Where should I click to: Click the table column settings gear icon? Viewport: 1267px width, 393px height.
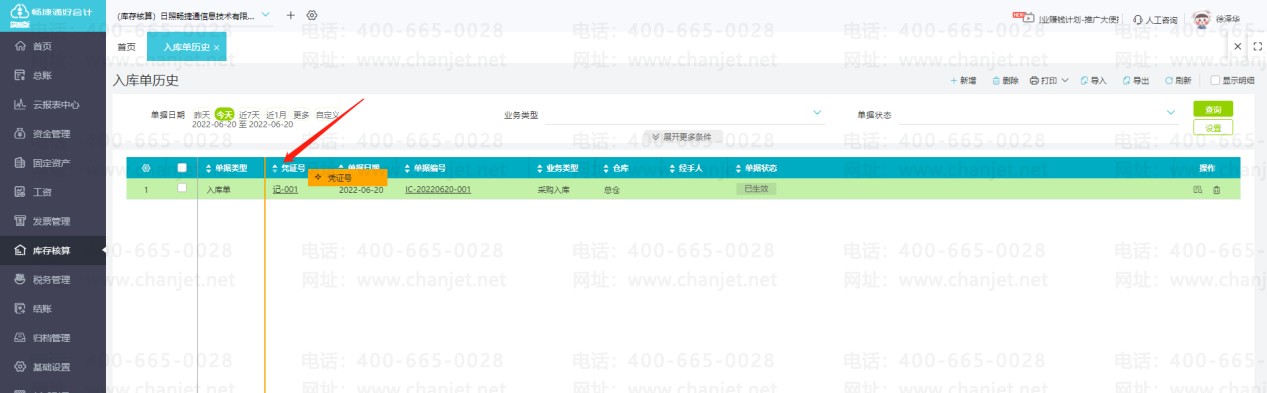[x=146, y=168]
